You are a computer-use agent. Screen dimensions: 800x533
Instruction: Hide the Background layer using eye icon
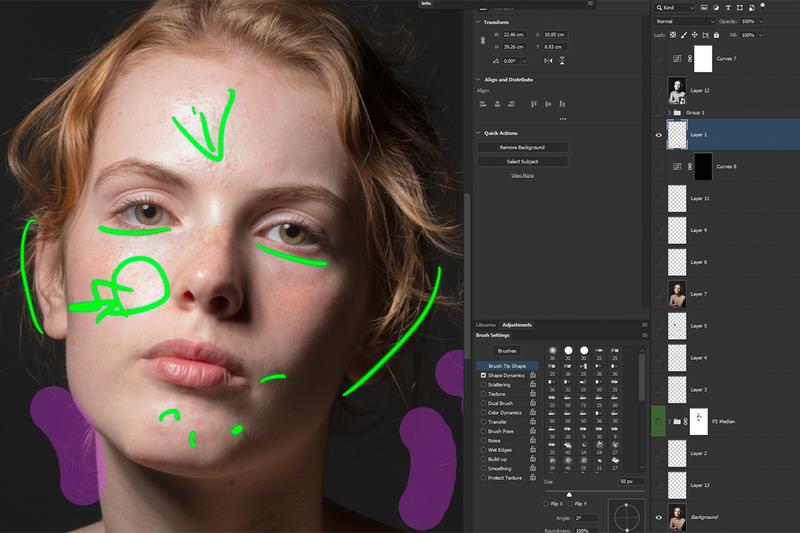coord(658,517)
